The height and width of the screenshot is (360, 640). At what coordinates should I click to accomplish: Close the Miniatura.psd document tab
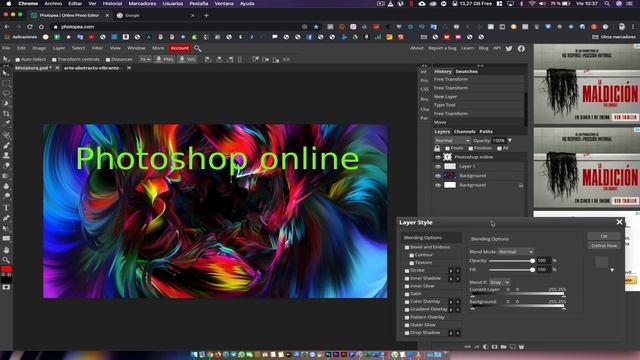[57, 68]
